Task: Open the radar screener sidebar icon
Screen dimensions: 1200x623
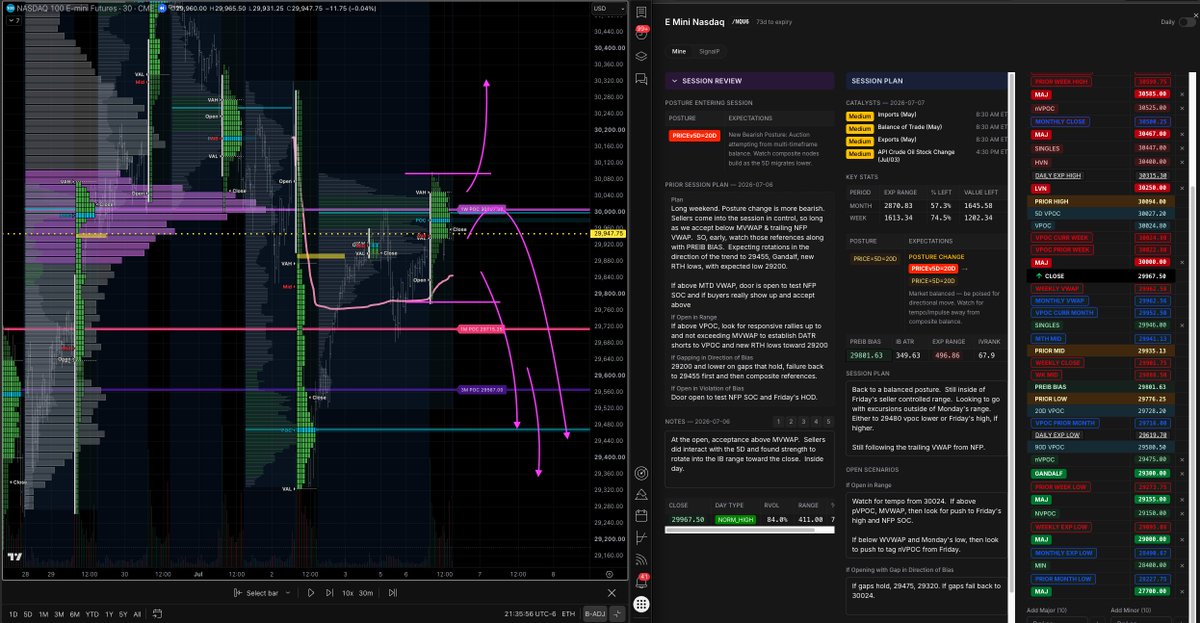Action: coord(641,471)
